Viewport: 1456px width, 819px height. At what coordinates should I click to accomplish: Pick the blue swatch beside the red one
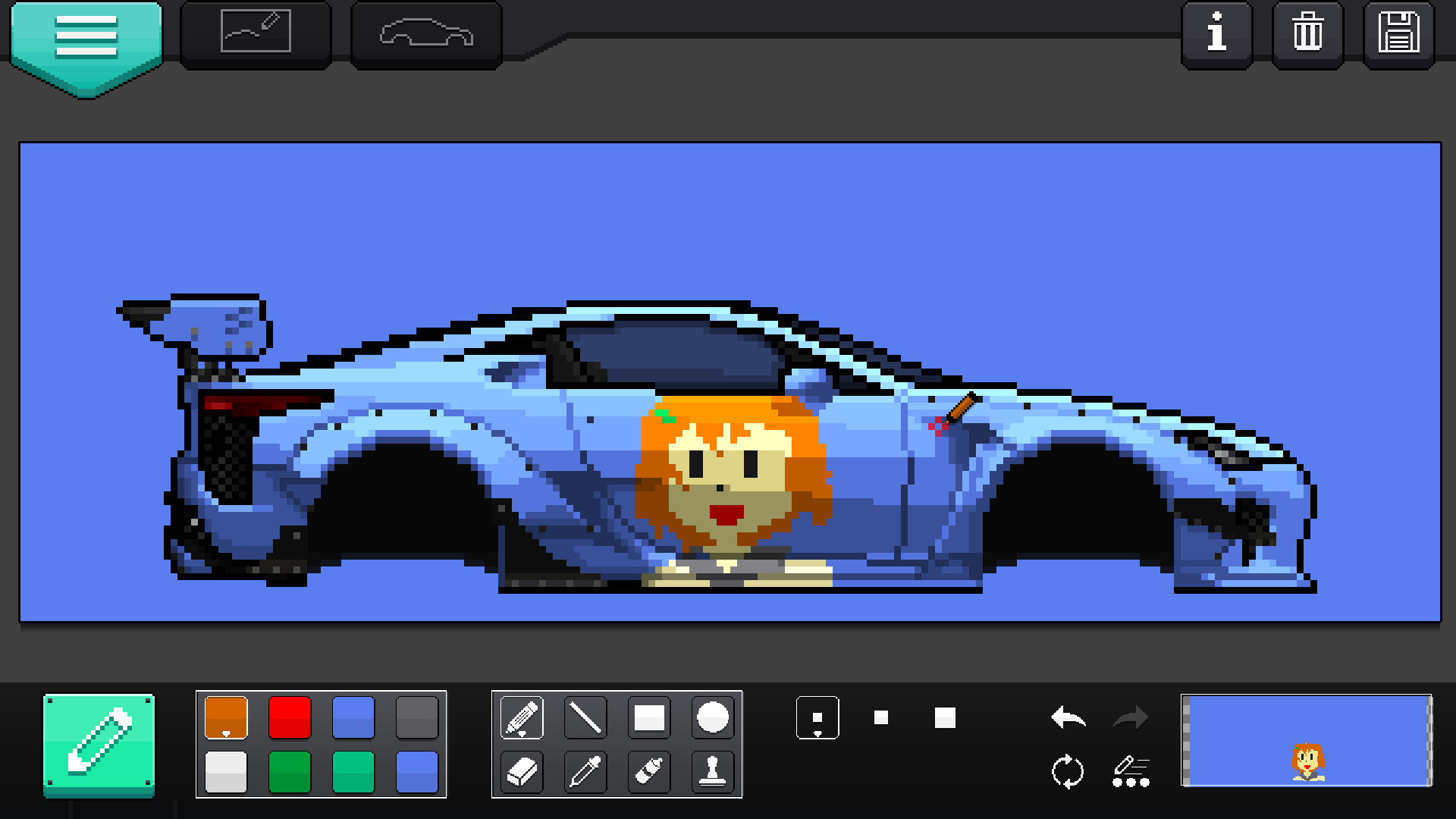[353, 717]
